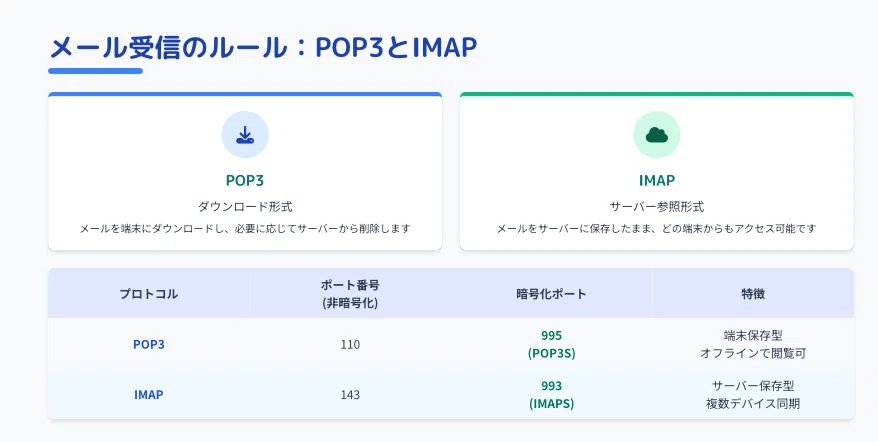Click the POP3 card description text
The image size is (878, 442).
coord(245,229)
